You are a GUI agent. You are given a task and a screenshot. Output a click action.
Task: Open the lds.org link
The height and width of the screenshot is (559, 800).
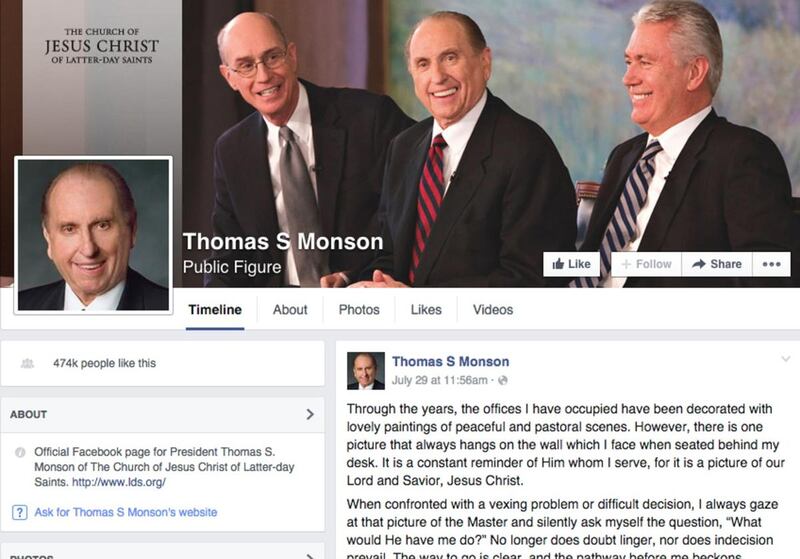pyautogui.click(x=118, y=482)
